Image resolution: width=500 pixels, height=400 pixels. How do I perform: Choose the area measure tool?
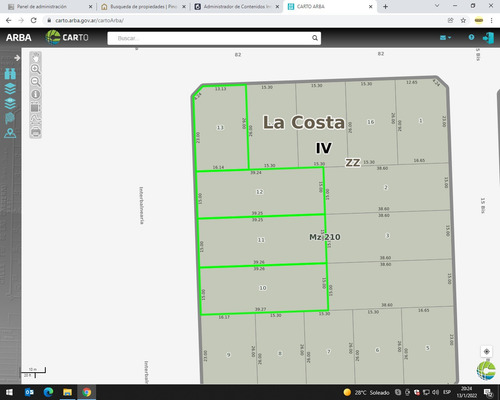(36, 108)
